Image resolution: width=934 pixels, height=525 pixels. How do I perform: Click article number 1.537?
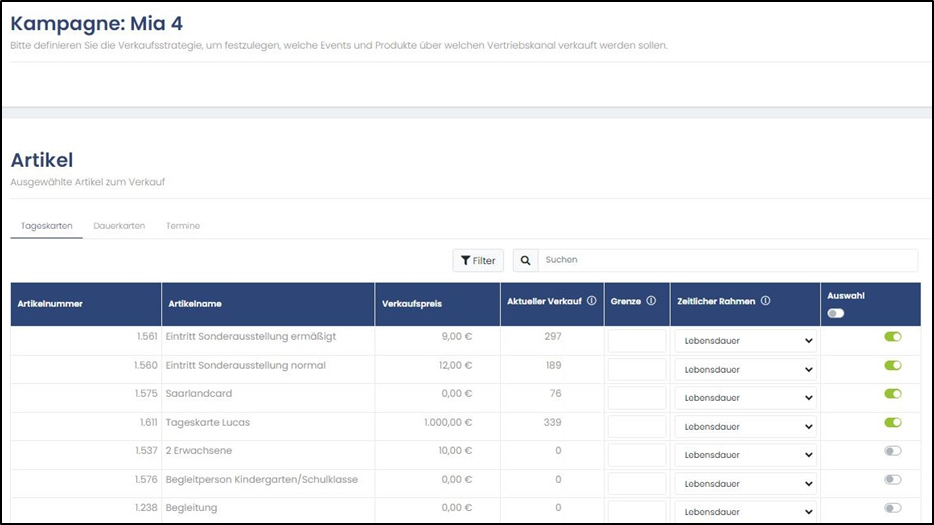tap(147, 451)
